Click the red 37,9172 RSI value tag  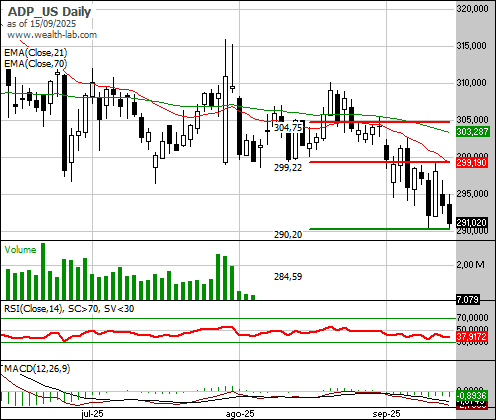pyautogui.click(x=472, y=336)
